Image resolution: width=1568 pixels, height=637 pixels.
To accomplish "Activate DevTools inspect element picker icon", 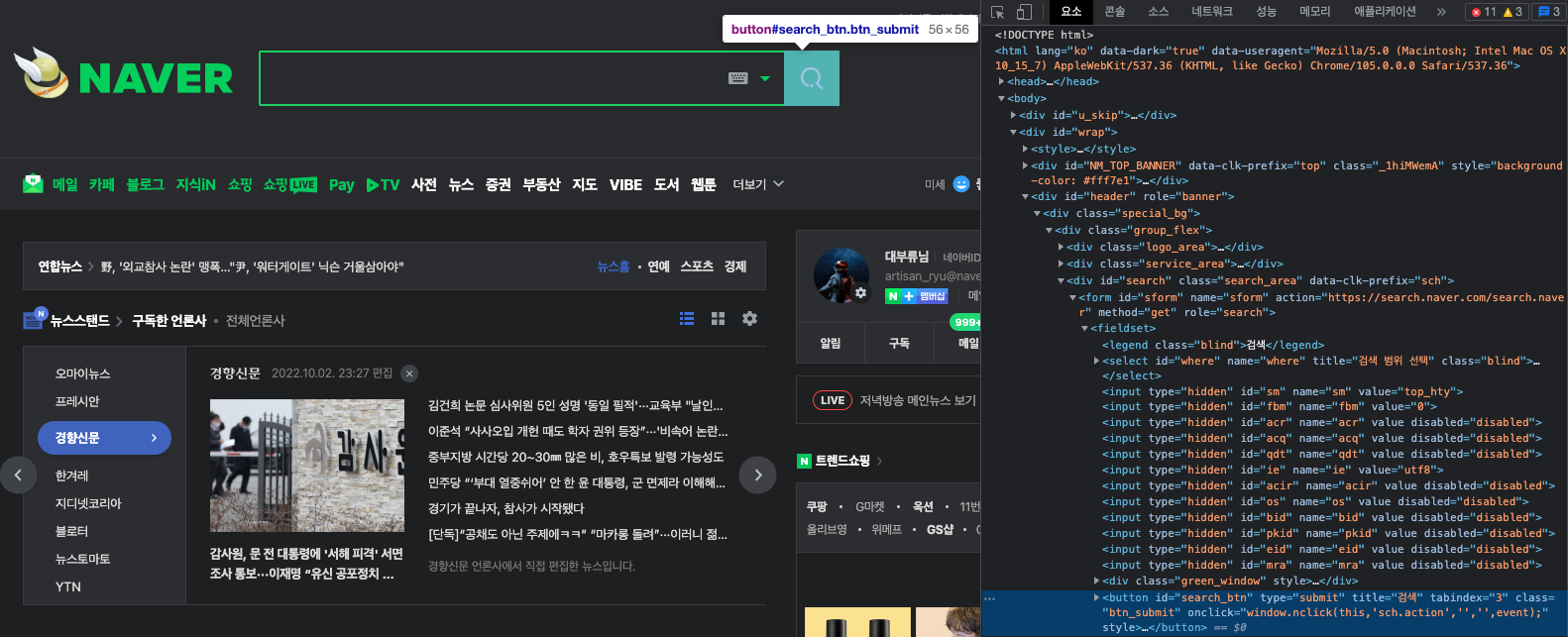I will point(998,12).
